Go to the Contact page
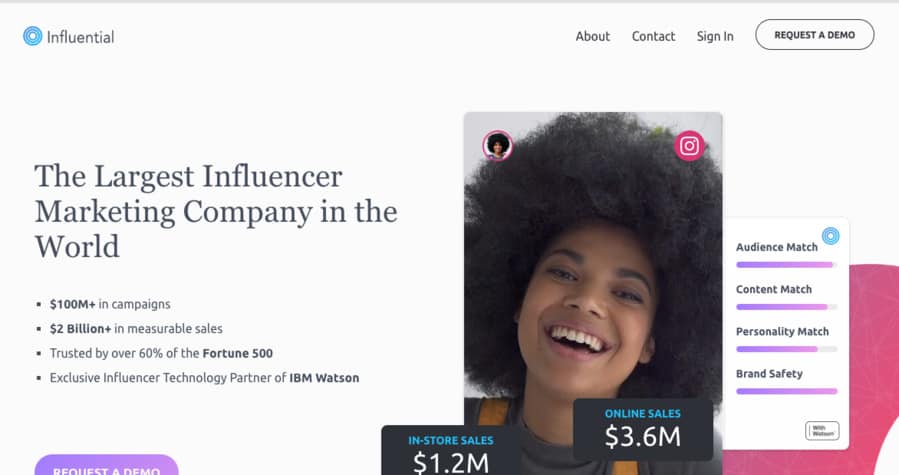This screenshot has width=899, height=475. point(653,36)
